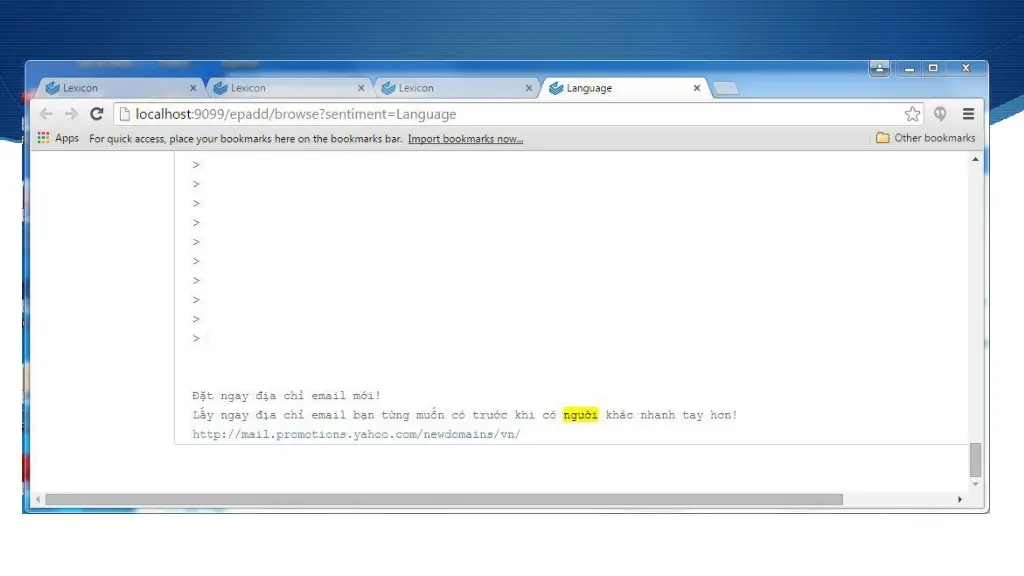This screenshot has height=576, width=1024.
Task: Expand the Other bookmarks folder
Action: click(x=925, y=138)
